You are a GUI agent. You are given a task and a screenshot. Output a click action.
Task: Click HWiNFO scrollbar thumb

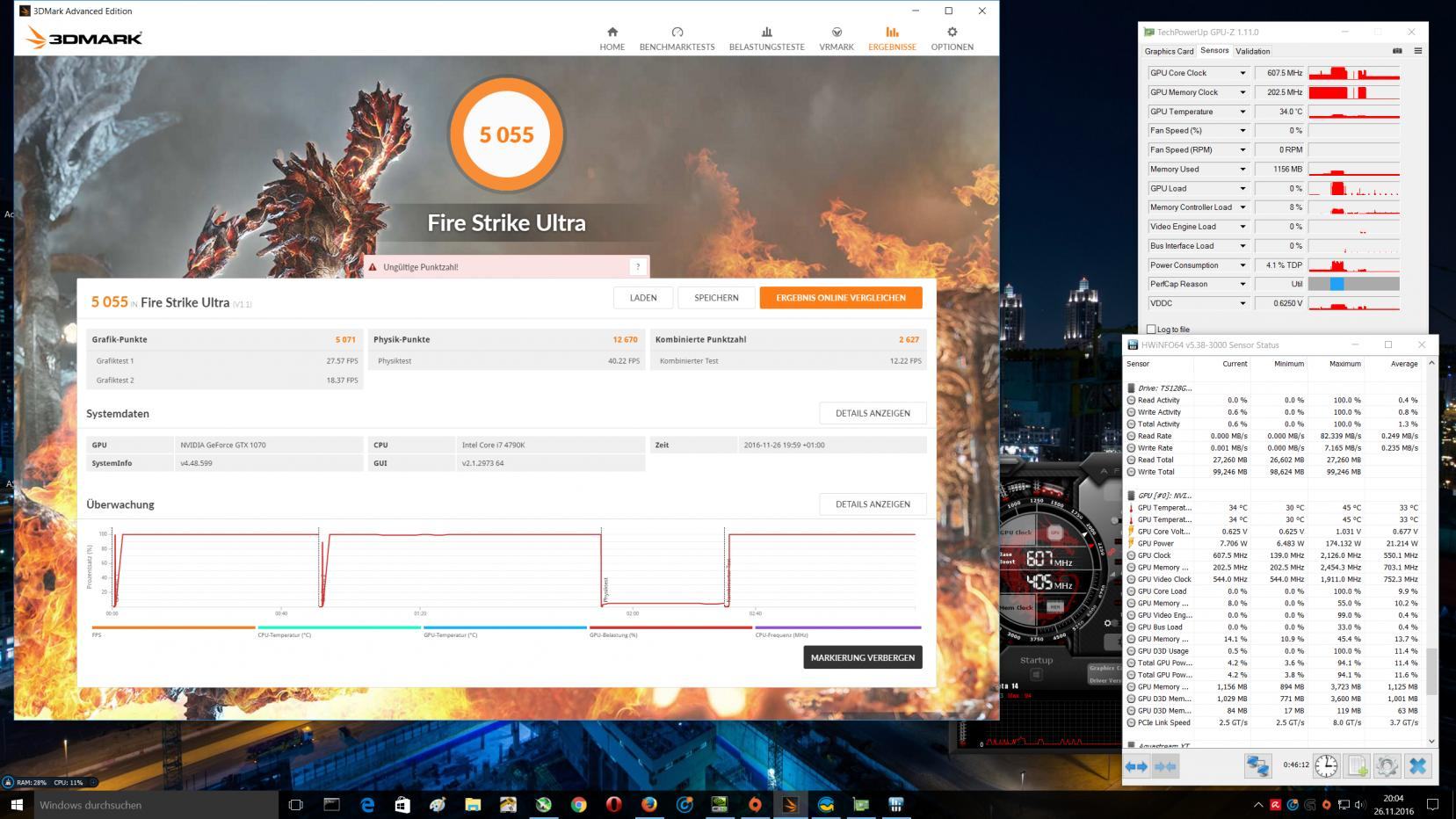click(1431, 671)
